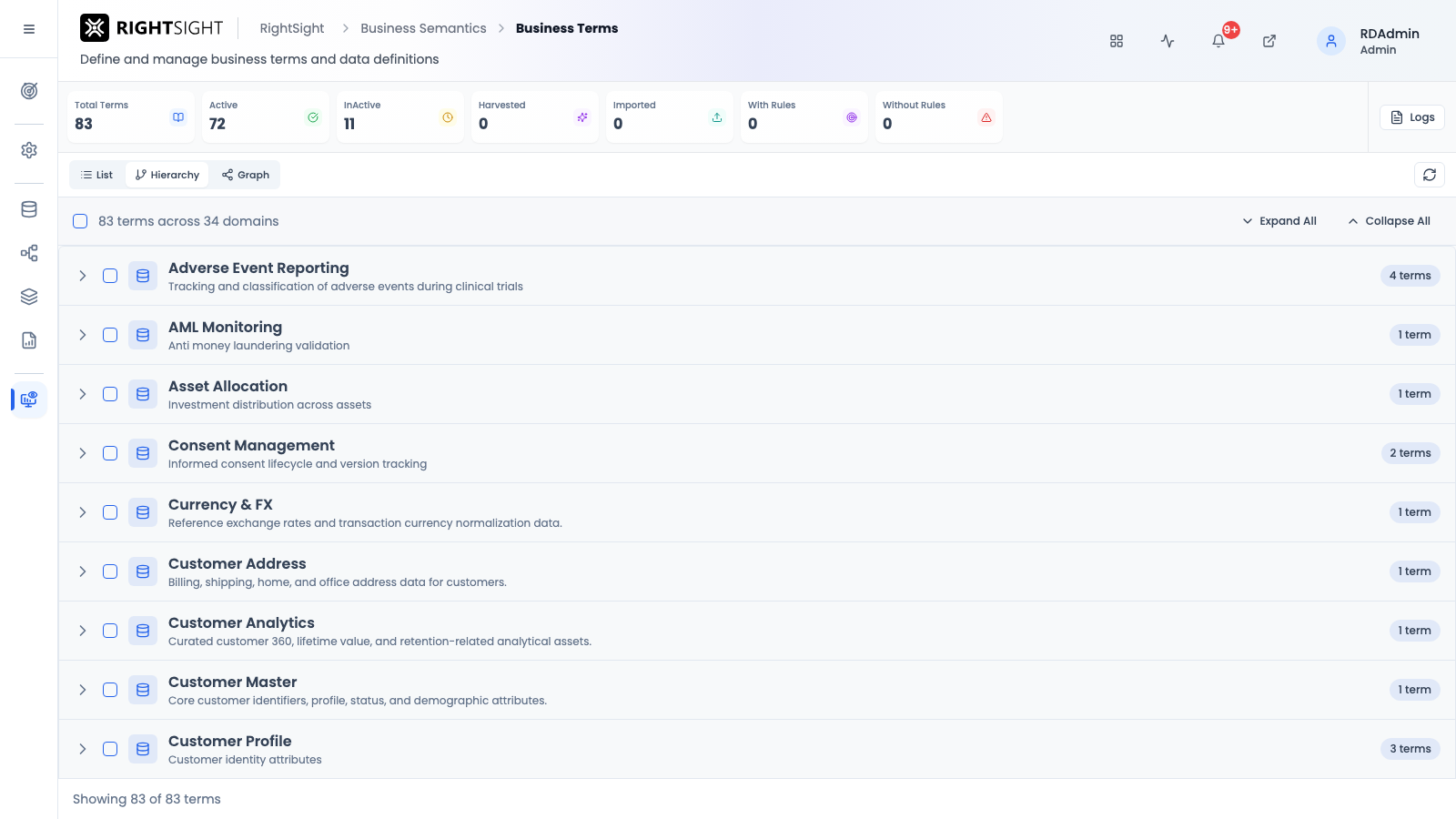The width and height of the screenshot is (1456, 819).
Task: Click the Adverse Event Reporting domain icon
Action: click(x=143, y=276)
